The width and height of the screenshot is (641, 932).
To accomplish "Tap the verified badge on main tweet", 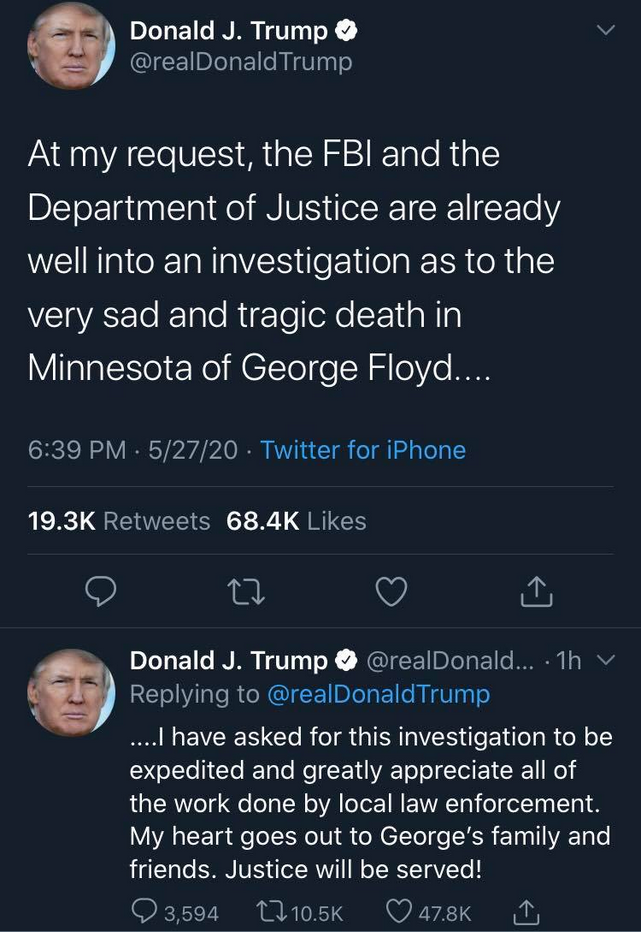I will click(347, 30).
